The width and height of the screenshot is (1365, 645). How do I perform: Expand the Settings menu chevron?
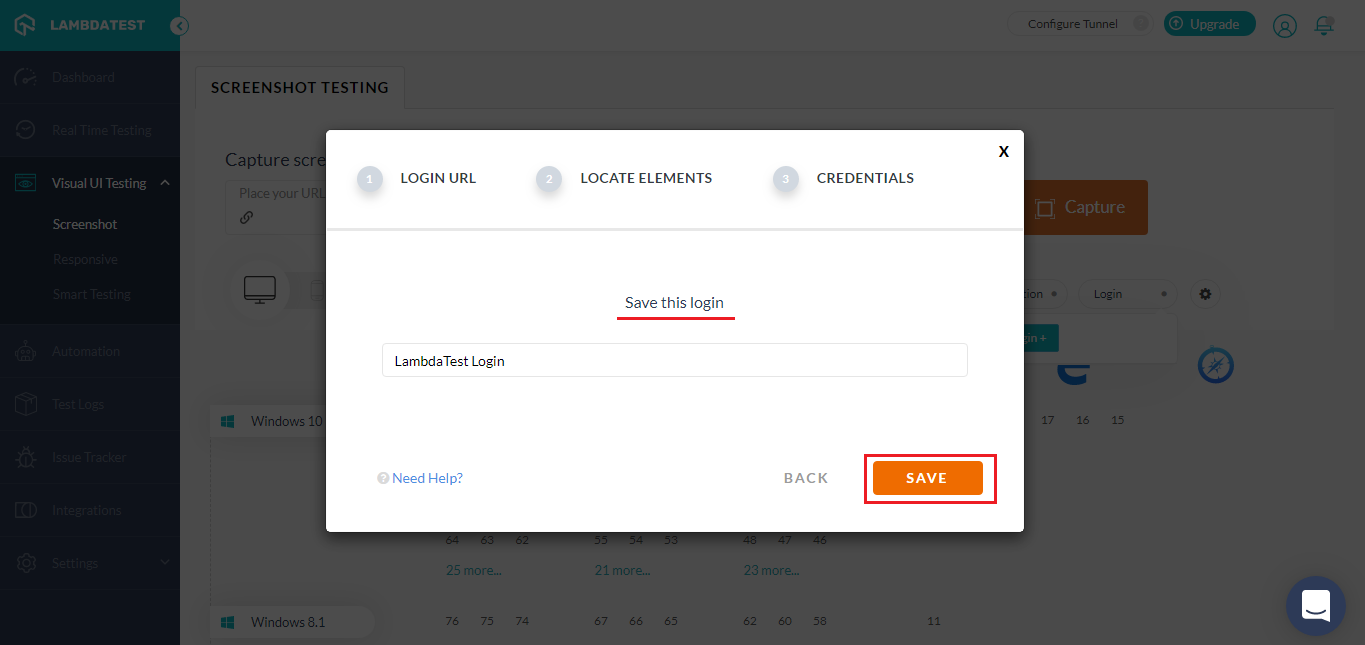(x=164, y=562)
